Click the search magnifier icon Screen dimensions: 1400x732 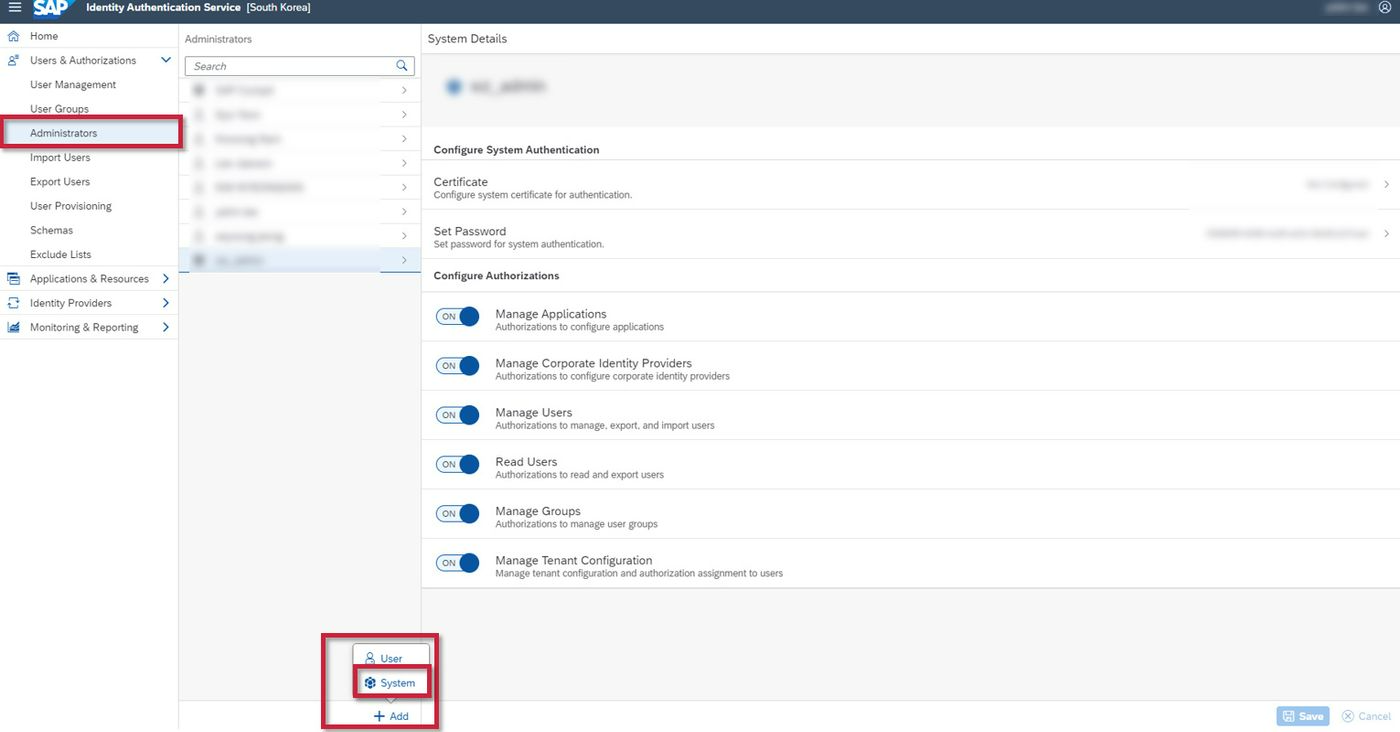tap(402, 66)
